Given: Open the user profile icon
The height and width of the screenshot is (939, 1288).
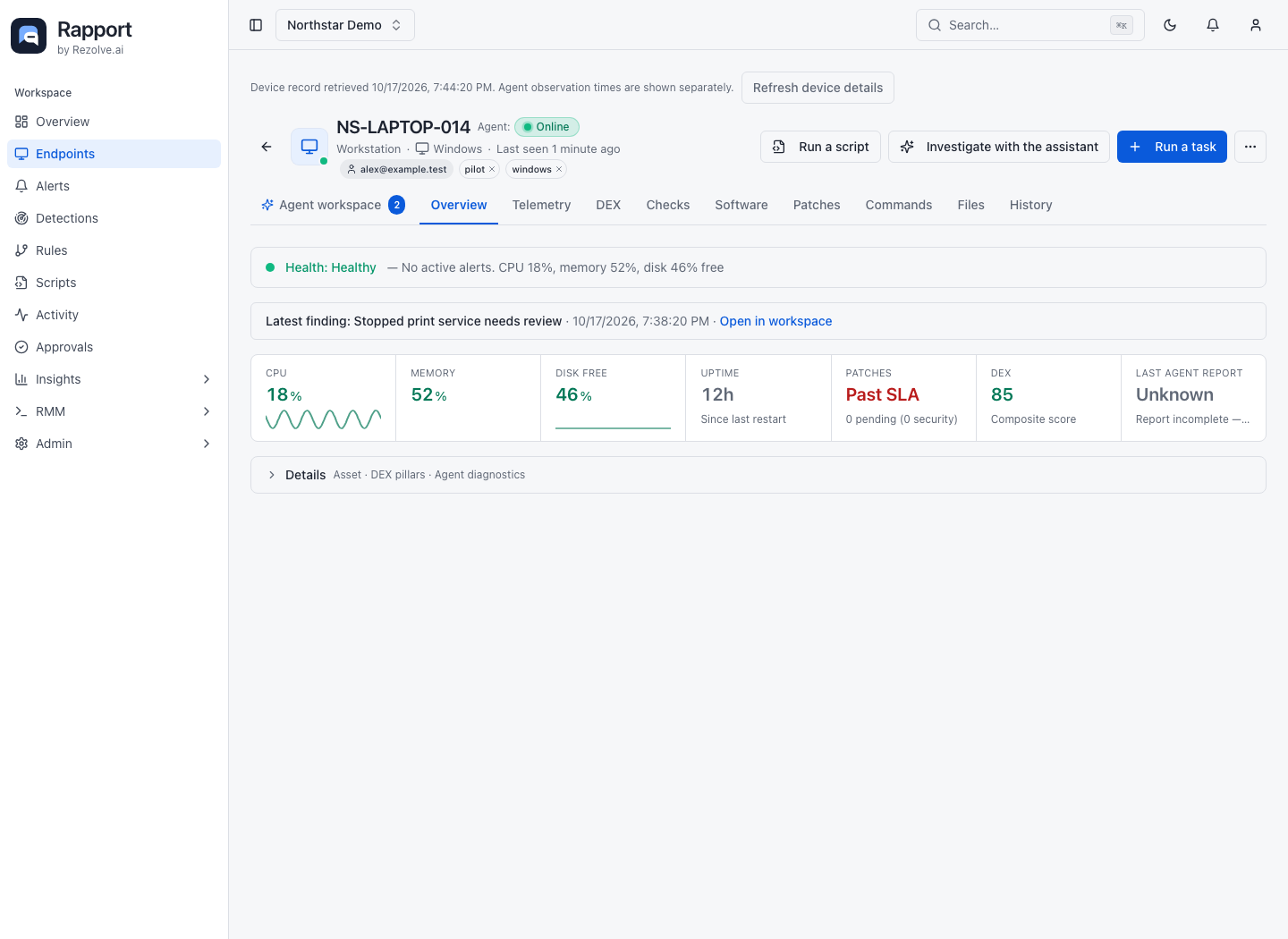Looking at the screenshot, I should (1256, 25).
